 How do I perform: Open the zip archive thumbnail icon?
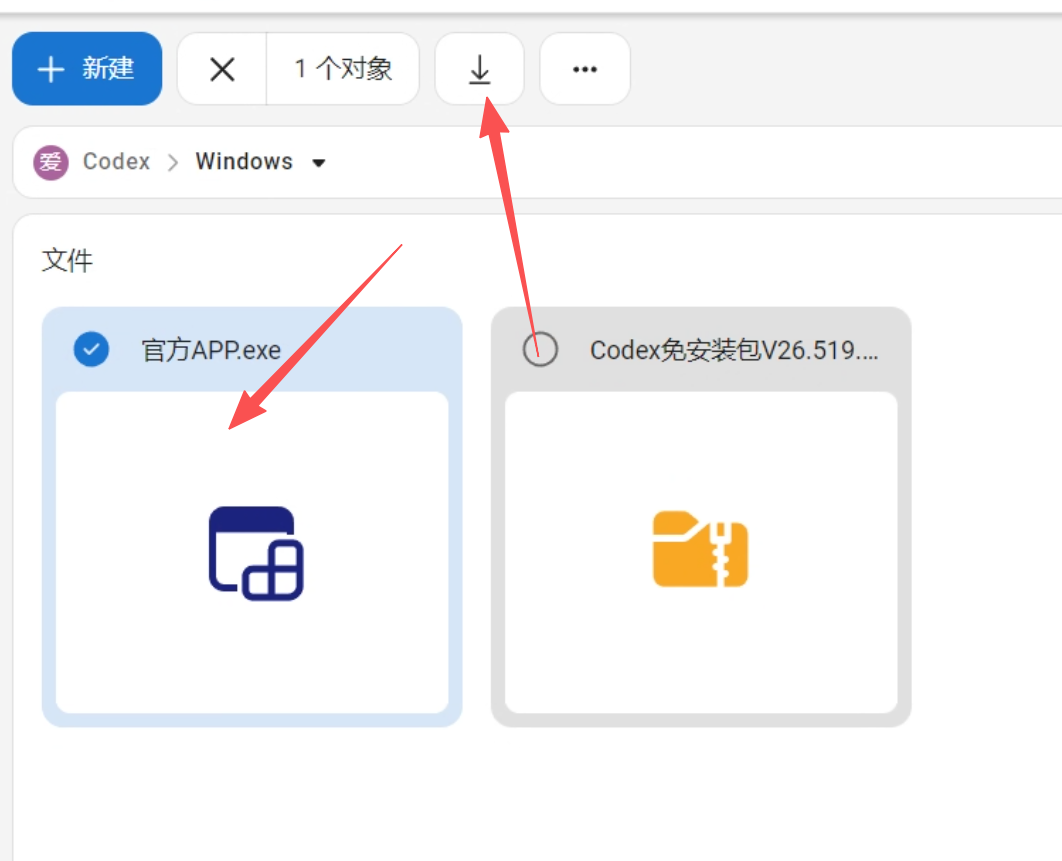(x=700, y=549)
